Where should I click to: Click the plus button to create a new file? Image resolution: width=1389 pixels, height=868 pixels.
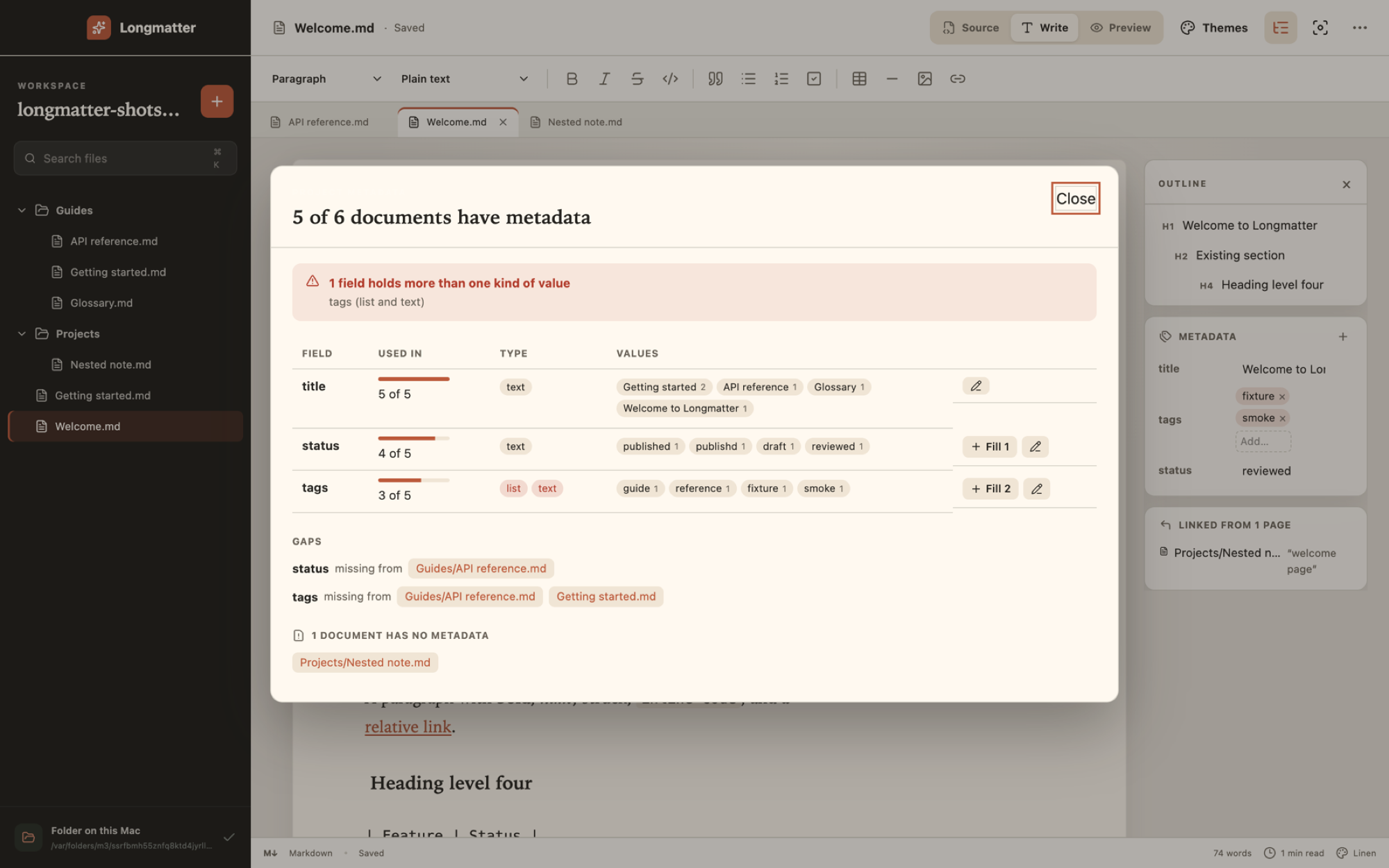(217, 101)
